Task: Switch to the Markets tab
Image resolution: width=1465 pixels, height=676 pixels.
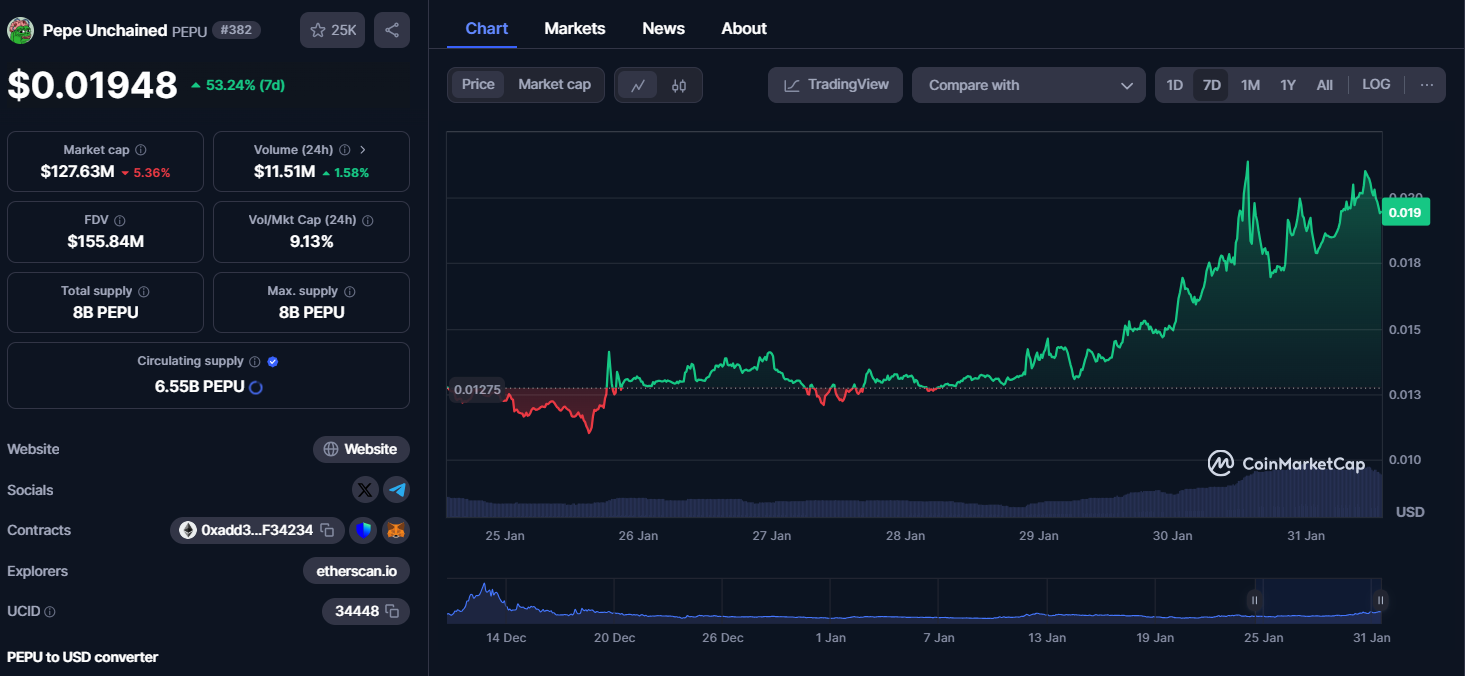Action: pos(575,29)
